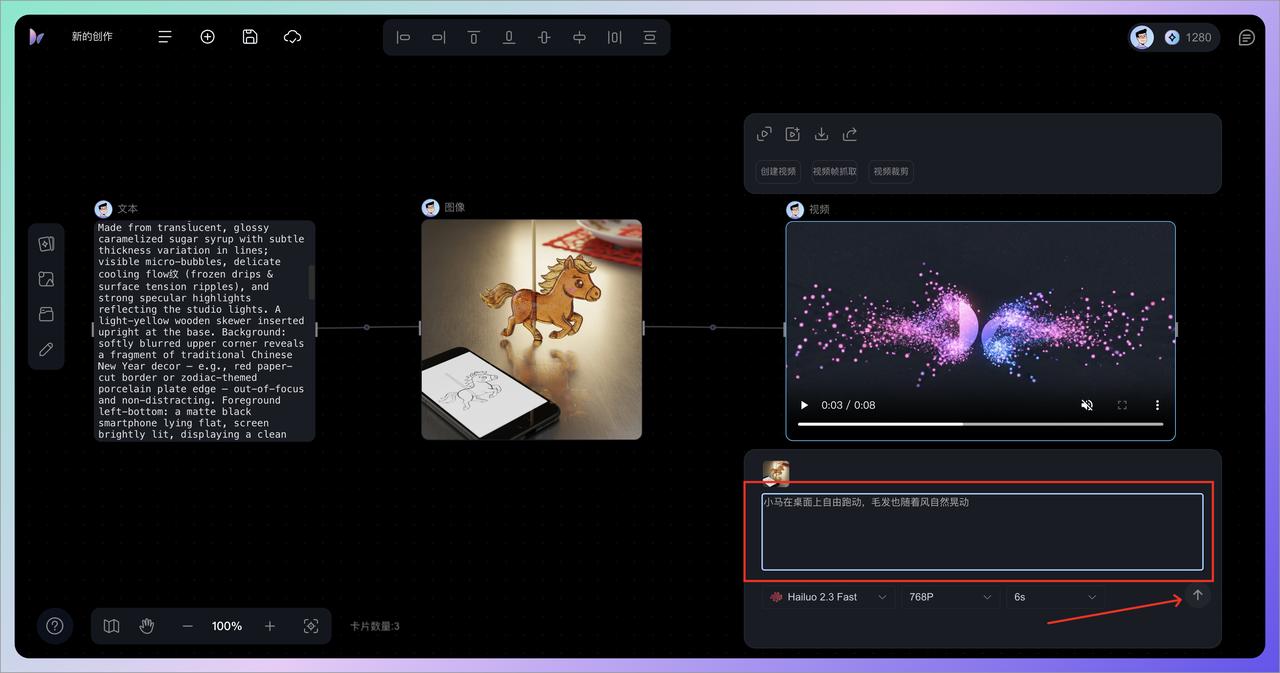Image resolution: width=1280 pixels, height=673 pixels.
Task: Toggle the minimap icon
Action: point(112,626)
